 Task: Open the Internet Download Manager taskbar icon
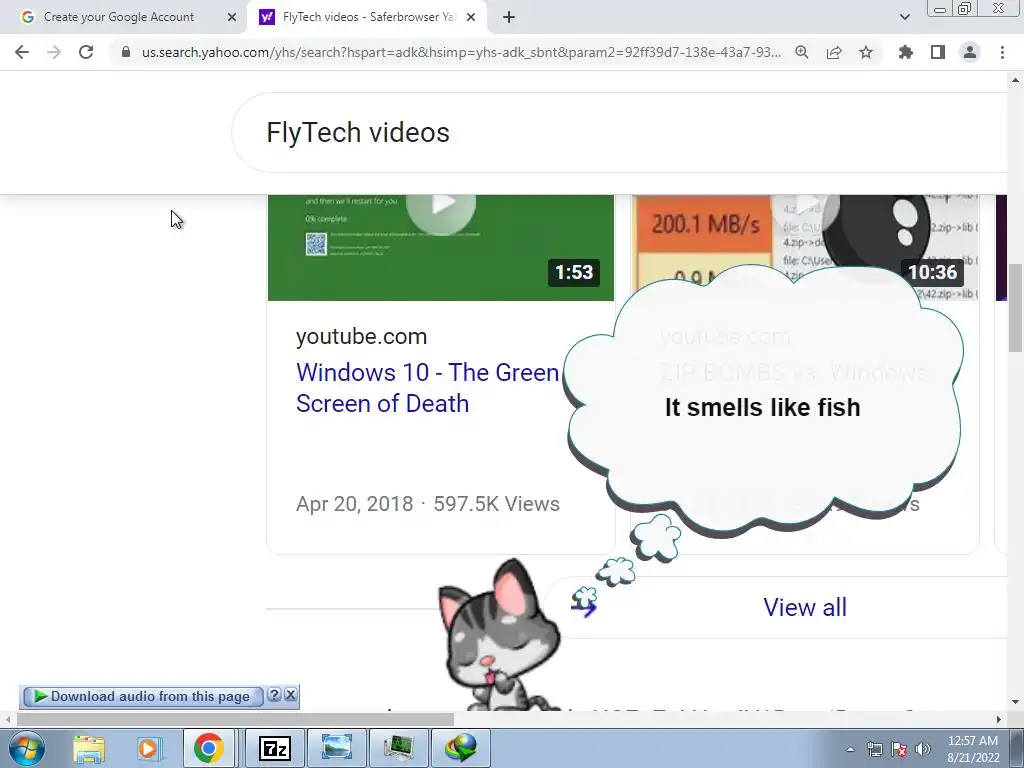pyautogui.click(x=460, y=748)
